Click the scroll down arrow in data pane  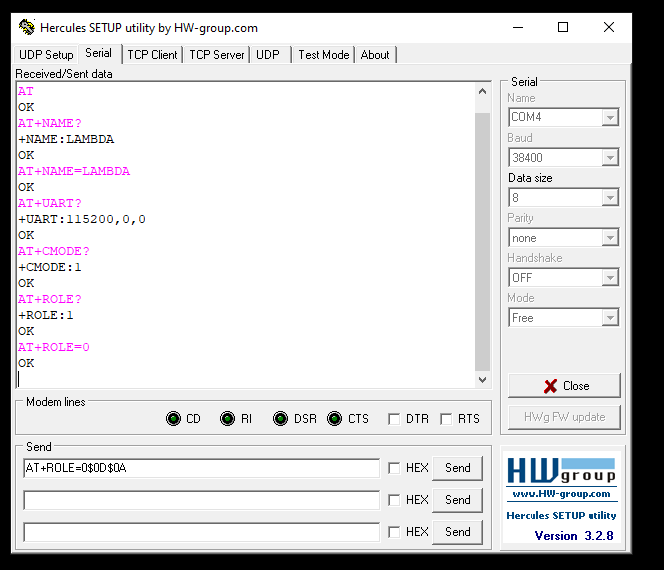pyautogui.click(x=482, y=380)
